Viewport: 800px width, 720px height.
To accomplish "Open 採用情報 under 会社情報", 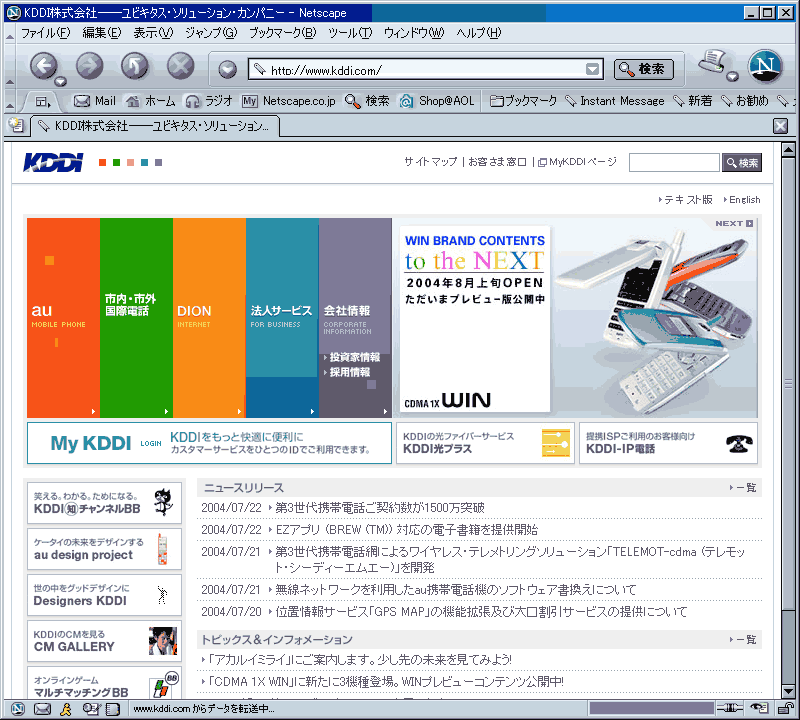I will (x=347, y=372).
